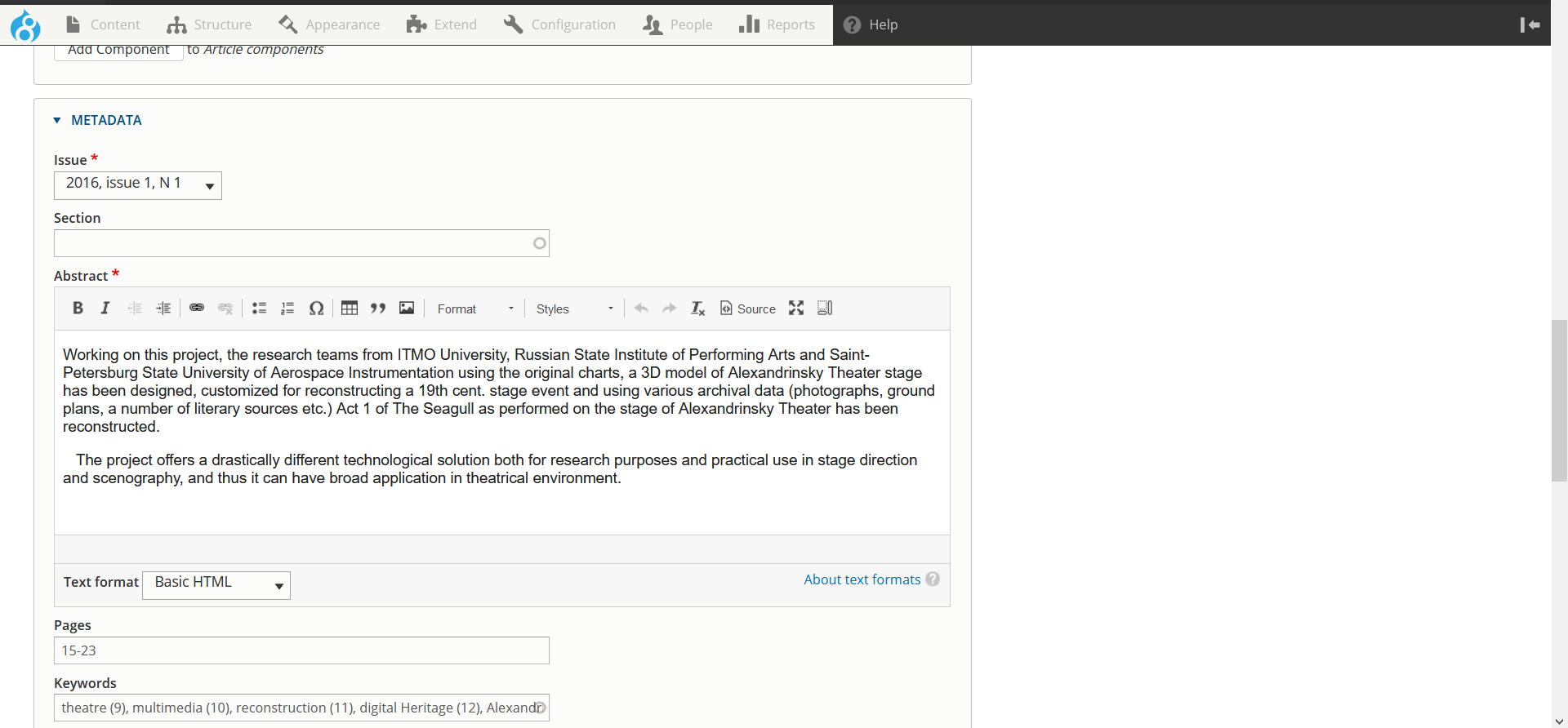Insert an image into Abstract
Screen dimensions: 1568x728
pos(407,309)
